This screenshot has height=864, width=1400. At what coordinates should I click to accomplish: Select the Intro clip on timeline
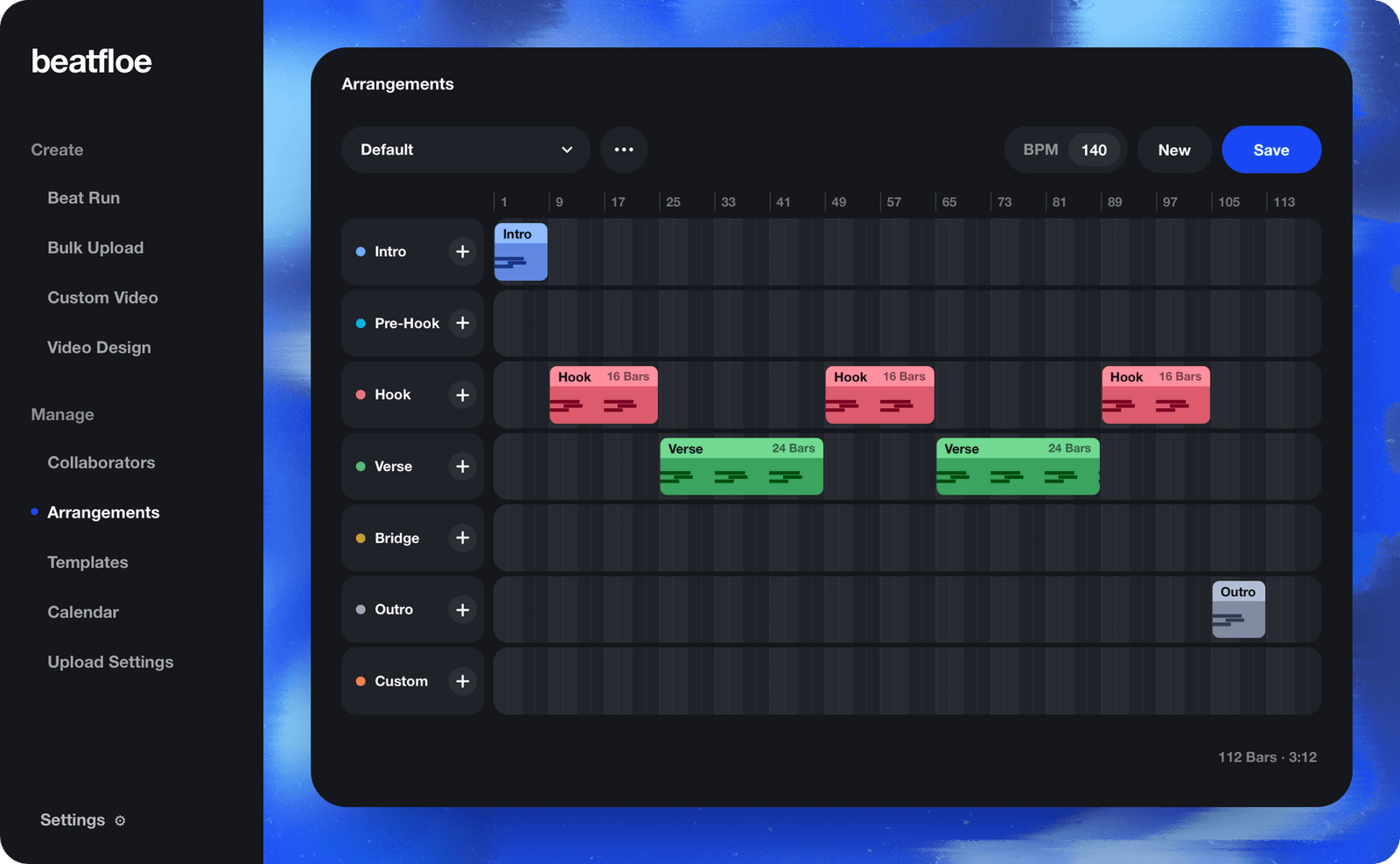pyautogui.click(x=521, y=252)
